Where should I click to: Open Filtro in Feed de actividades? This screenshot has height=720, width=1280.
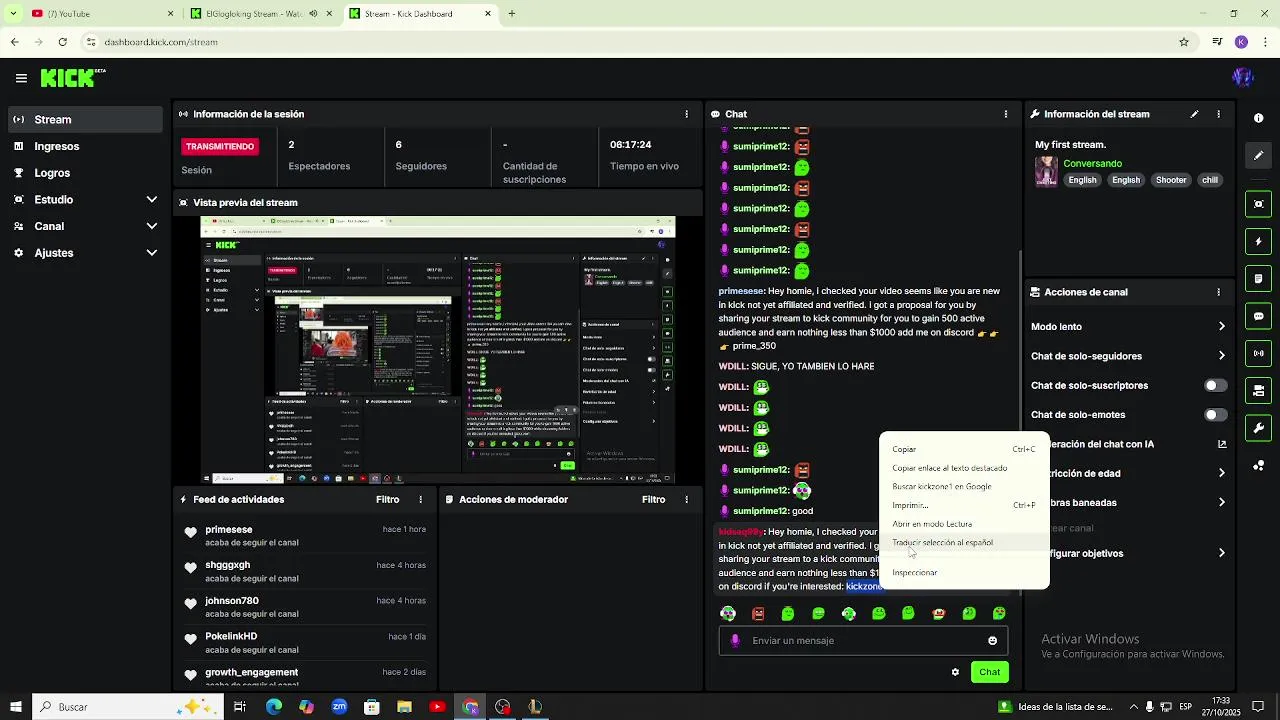click(x=387, y=499)
